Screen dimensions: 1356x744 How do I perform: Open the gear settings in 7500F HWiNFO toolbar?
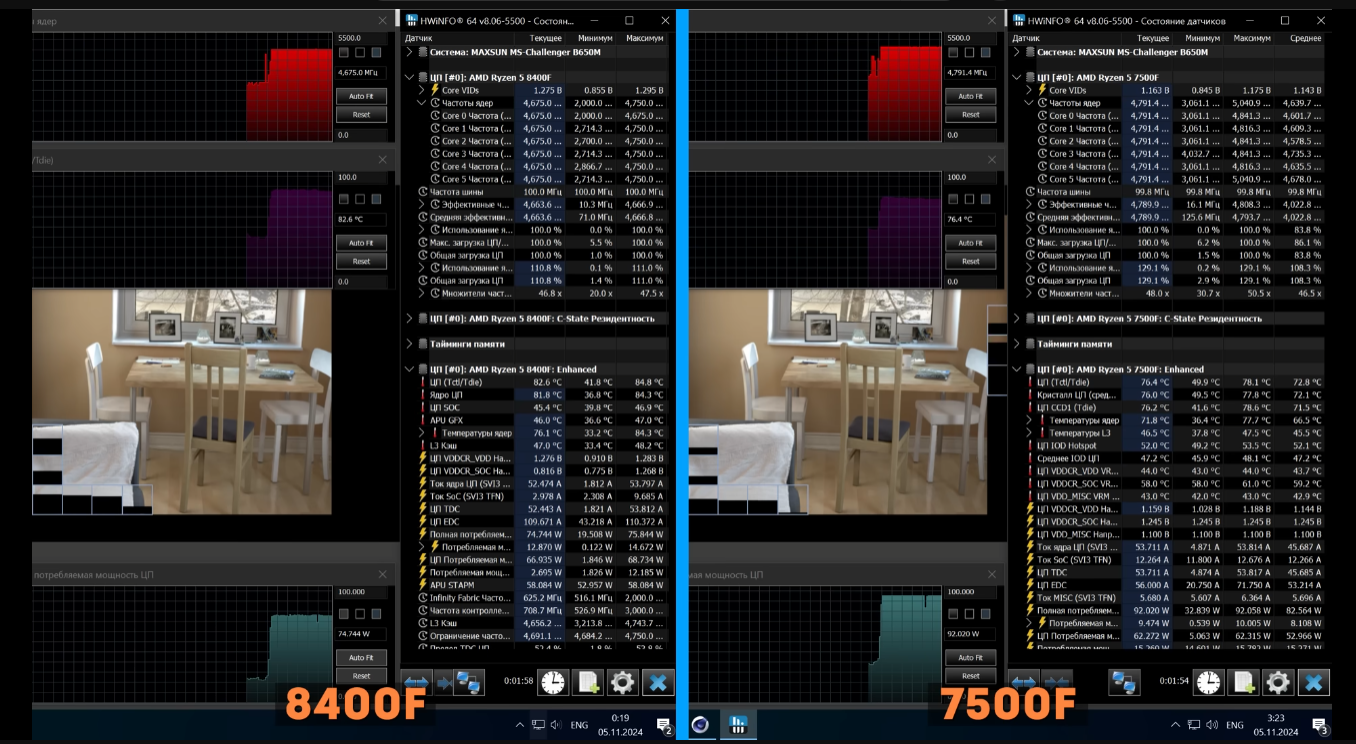[x=1278, y=683]
